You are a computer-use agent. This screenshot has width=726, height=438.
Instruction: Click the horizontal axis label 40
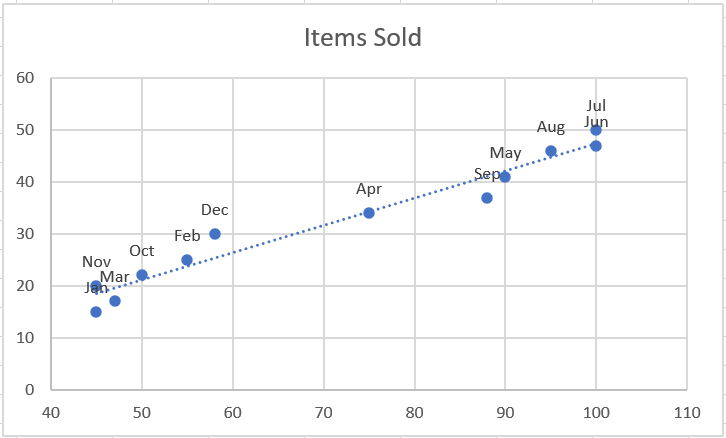[x=51, y=412]
